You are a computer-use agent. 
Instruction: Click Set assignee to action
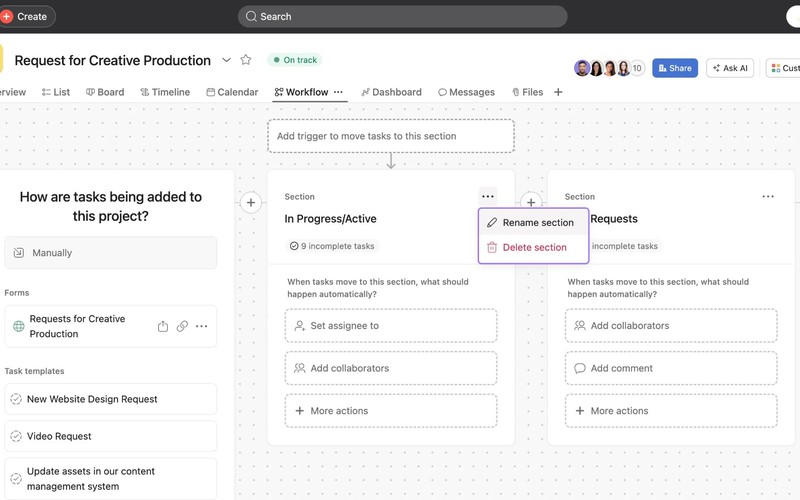pos(391,326)
